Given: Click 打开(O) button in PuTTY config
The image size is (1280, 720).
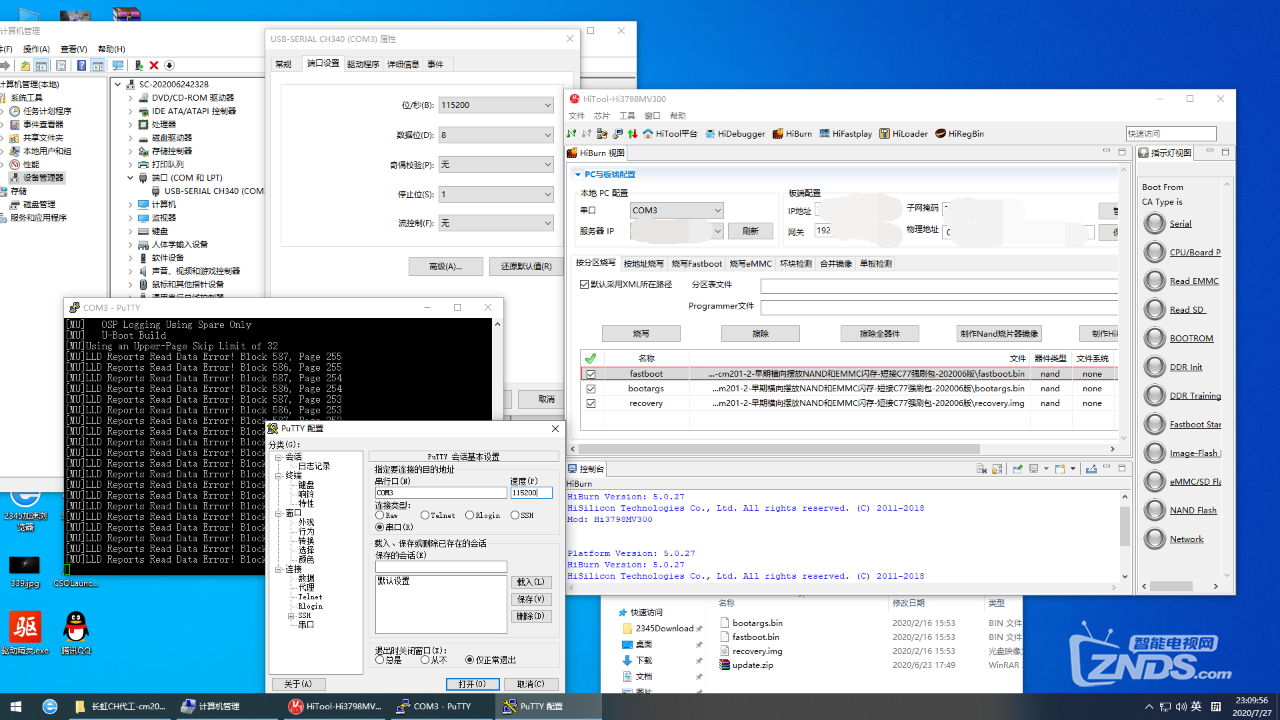Looking at the screenshot, I should click(473, 684).
